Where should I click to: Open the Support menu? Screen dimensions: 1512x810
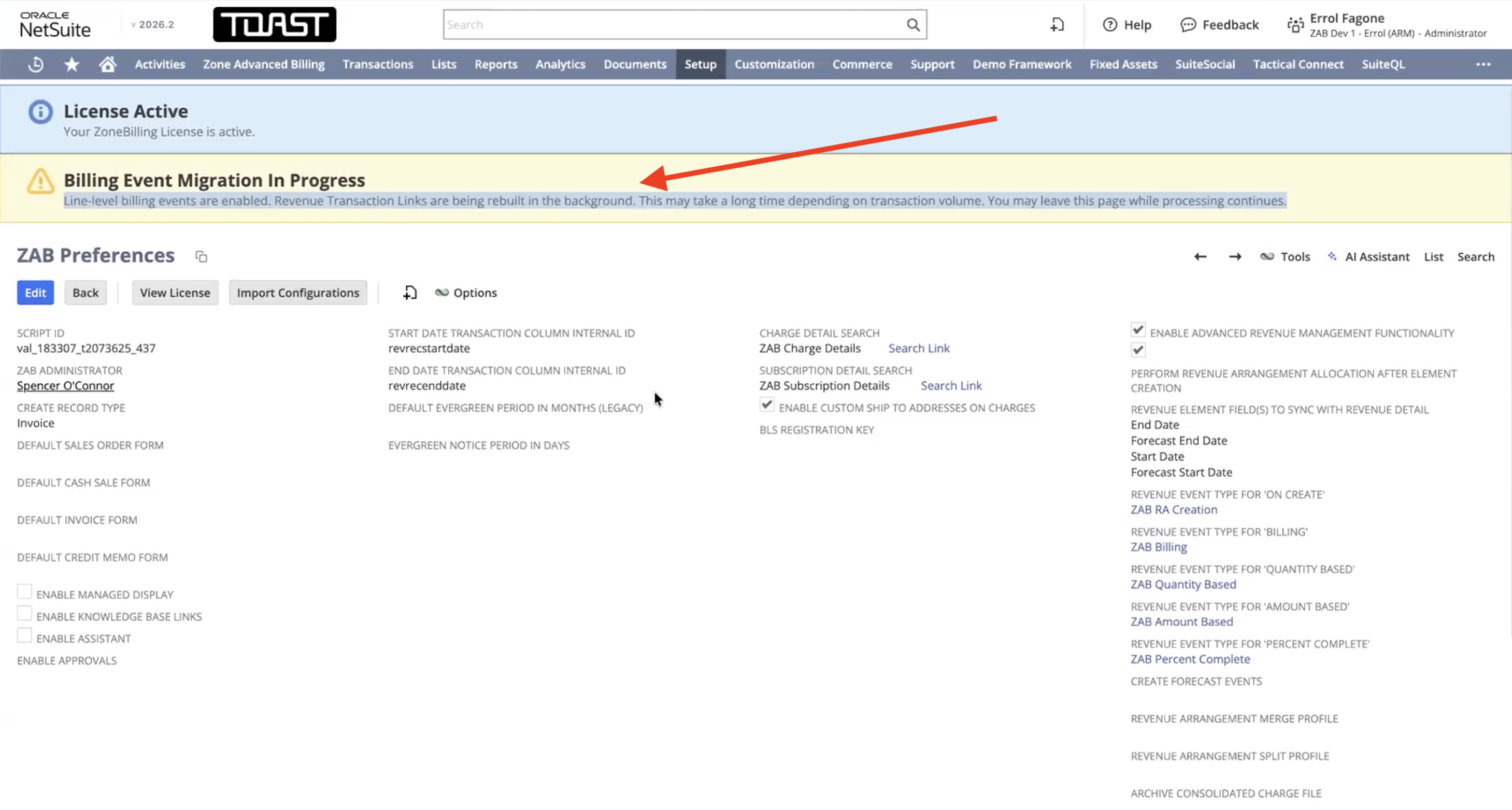point(932,65)
